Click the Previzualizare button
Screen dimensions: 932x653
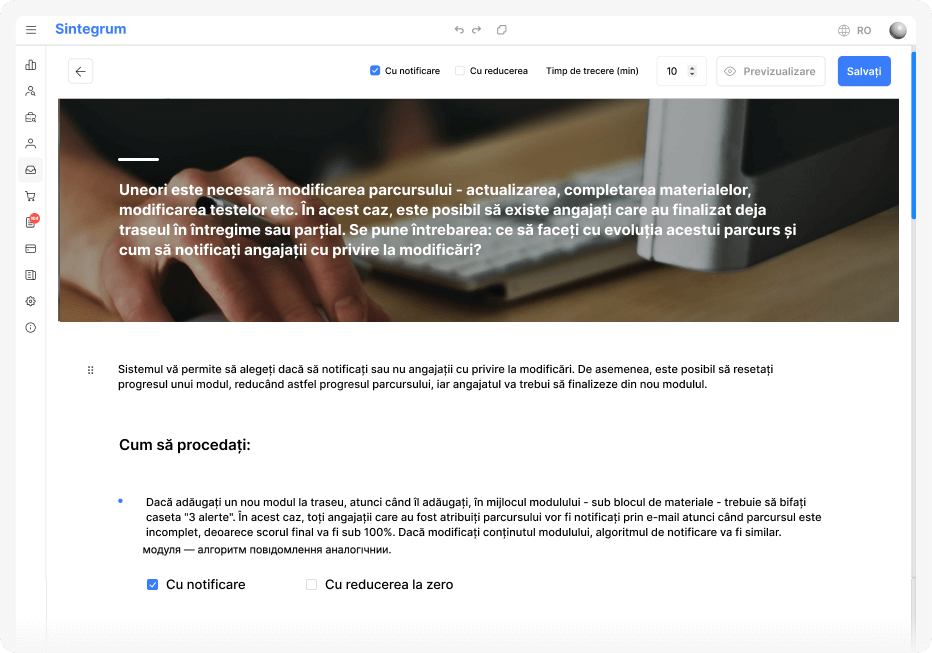(x=771, y=71)
